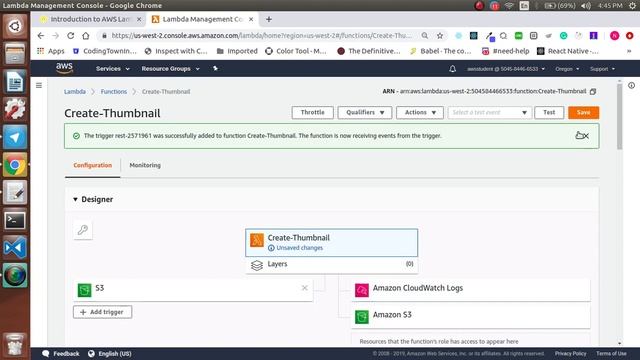Switch to the Monitoring tab
This screenshot has width=640, height=360.
(x=145, y=165)
